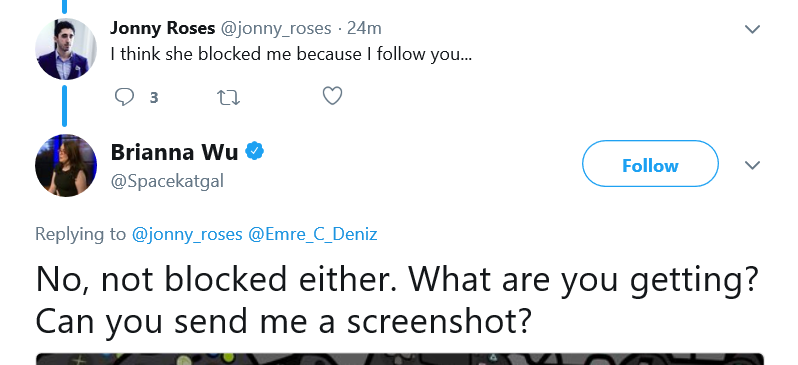Open @jonny_roses in the Replying to line
This screenshot has height=365, width=798.
pos(187,234)
